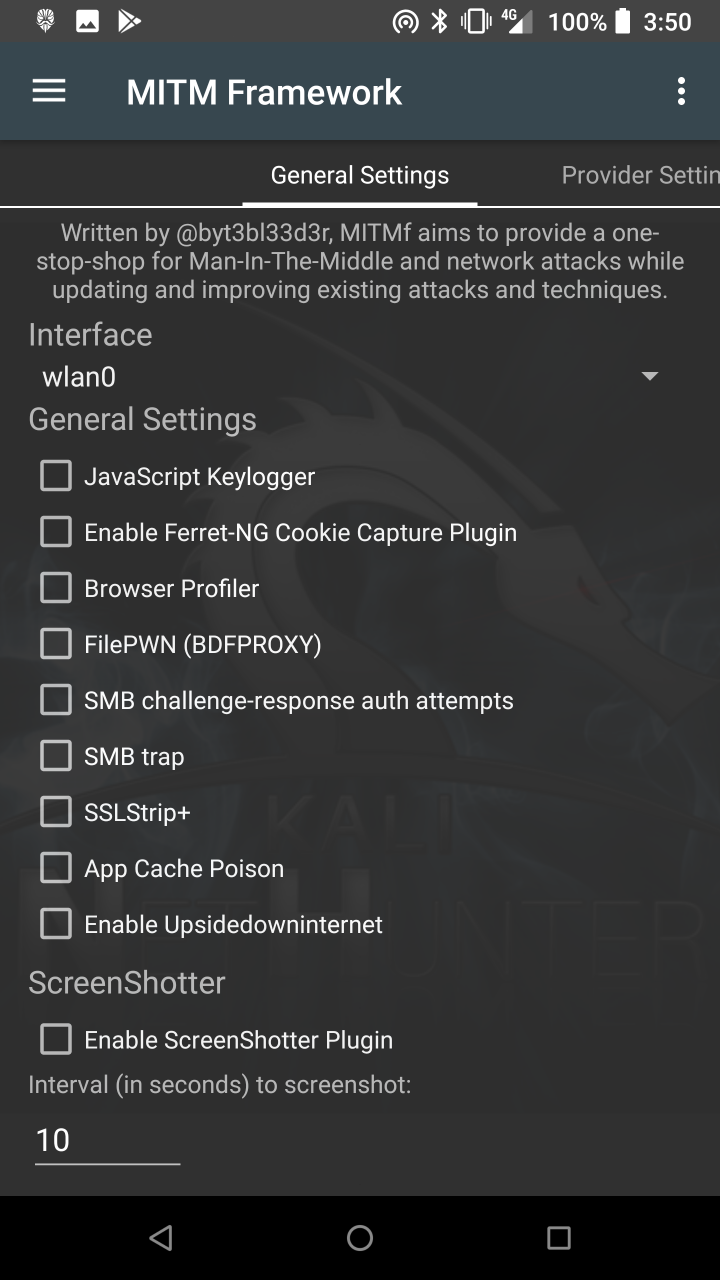Toggle the SSLStrip+ checkbox
The width and height of the screenshot is (720, 1280).
click(x=56, y=812)
